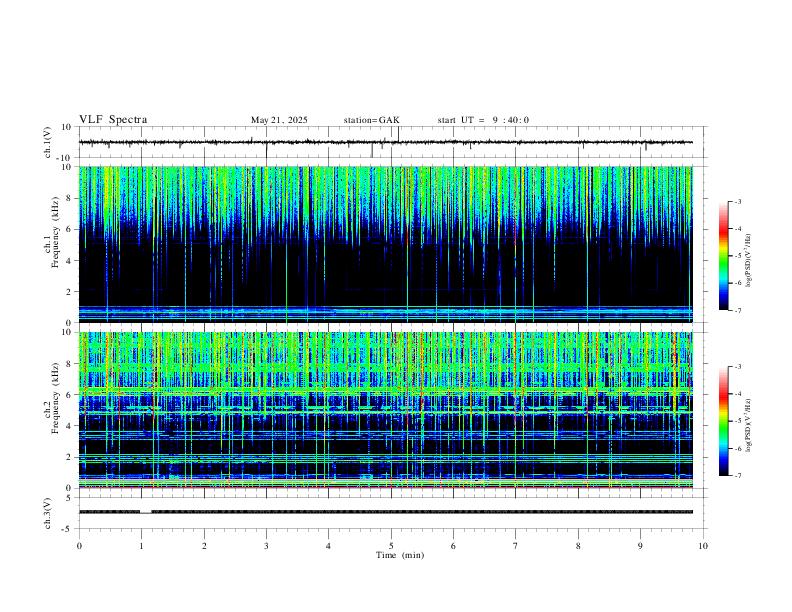The image size is (792, 612).
Task: Click the "2" tick on ch.1 frequency axis
Action: [70, 291]
